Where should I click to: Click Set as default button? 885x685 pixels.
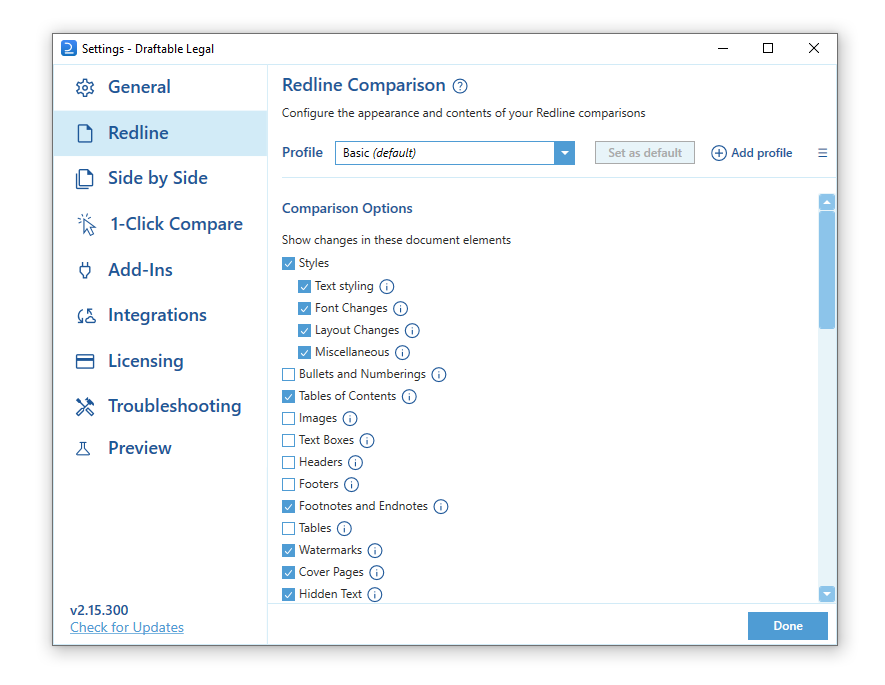click(645, 153)
